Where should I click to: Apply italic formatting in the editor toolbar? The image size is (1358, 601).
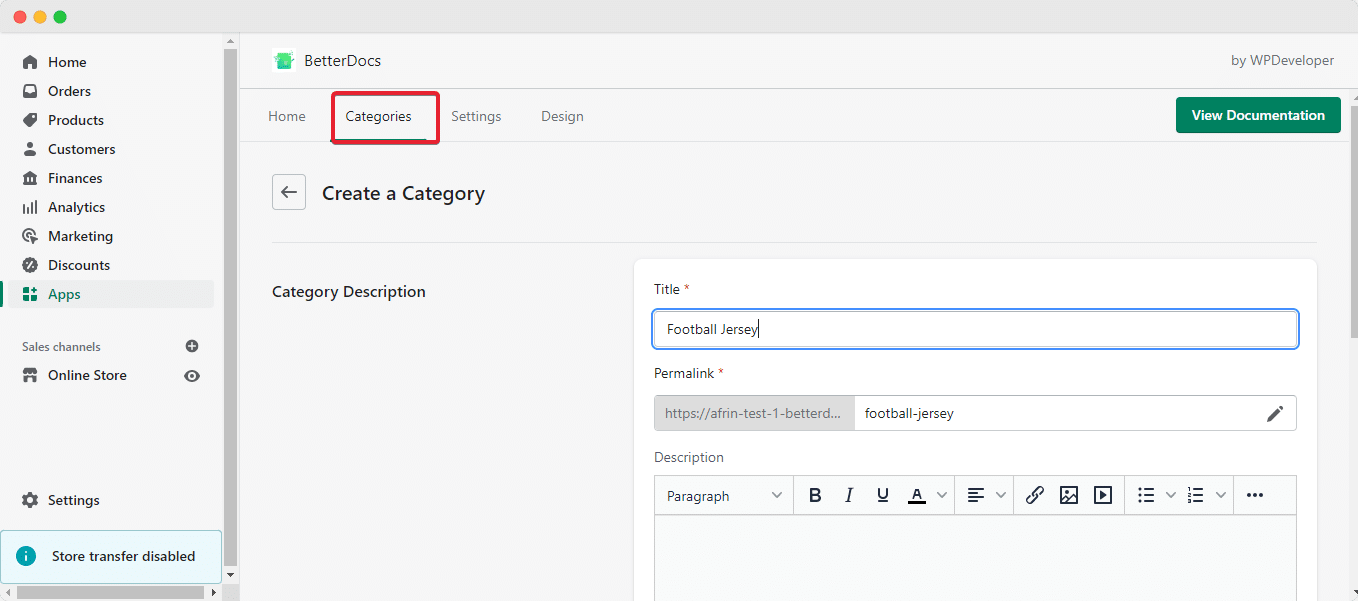coord(849,494)
